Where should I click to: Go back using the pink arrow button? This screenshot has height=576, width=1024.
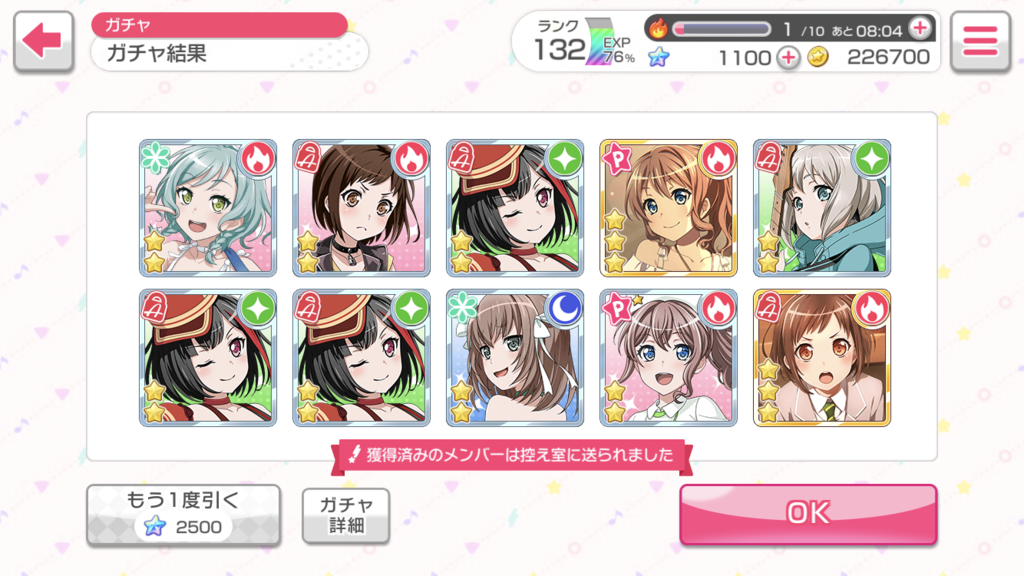tap(43, 40)
